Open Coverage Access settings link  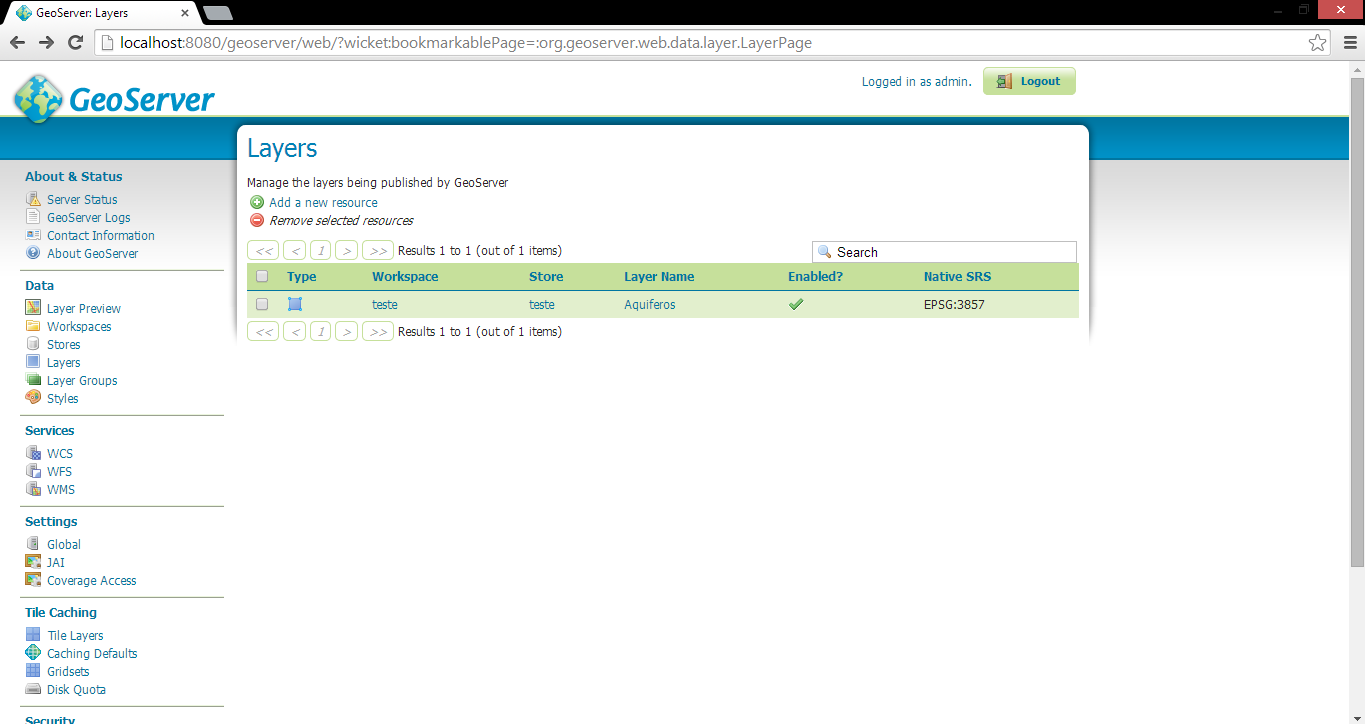(x=92, y=581)
